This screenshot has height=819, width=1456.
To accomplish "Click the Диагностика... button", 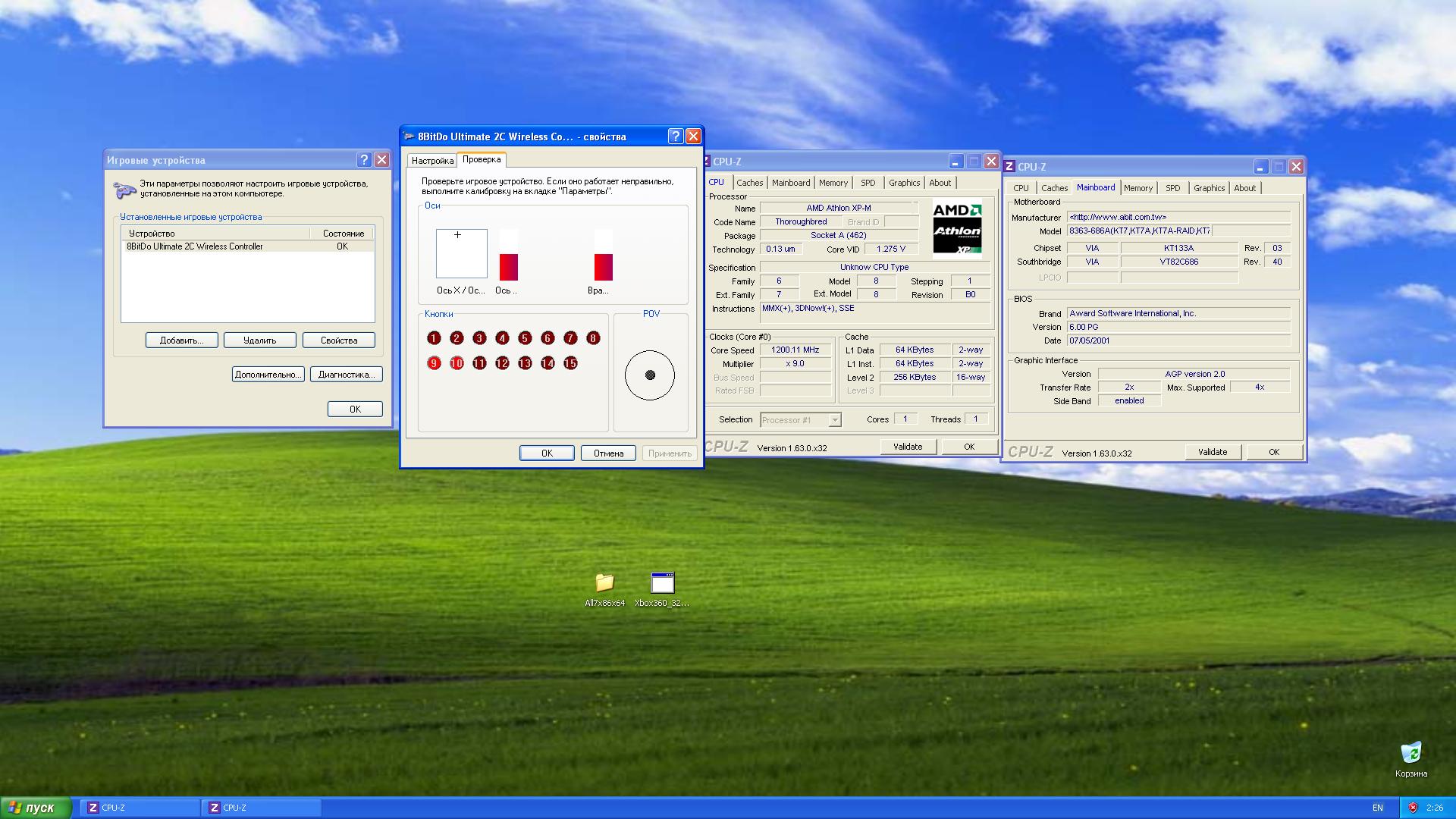I will click(x=346, y=375).
